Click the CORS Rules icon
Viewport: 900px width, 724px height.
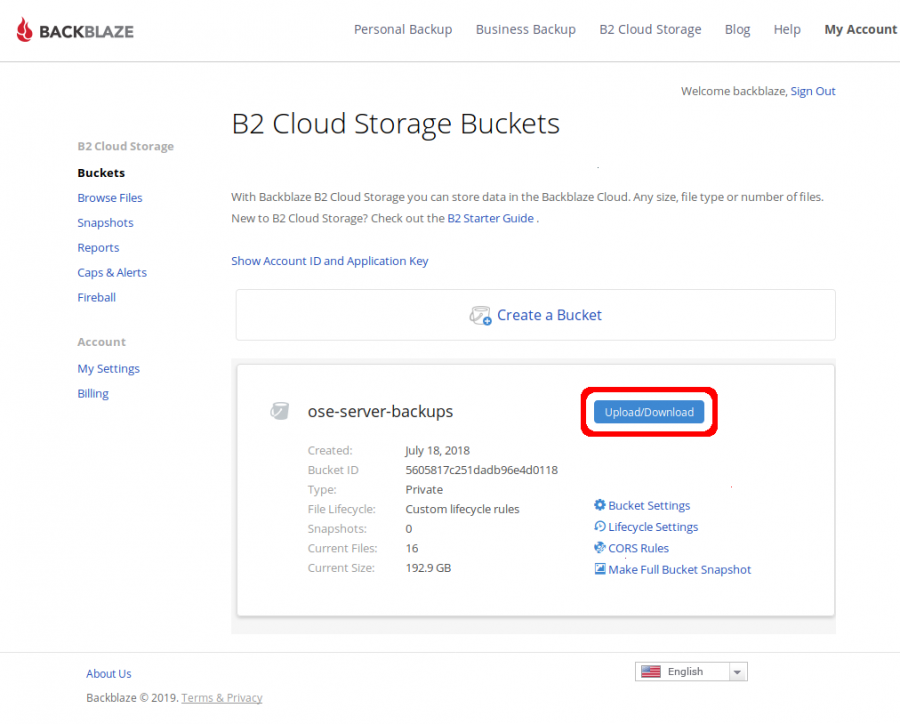pos(600,548)
